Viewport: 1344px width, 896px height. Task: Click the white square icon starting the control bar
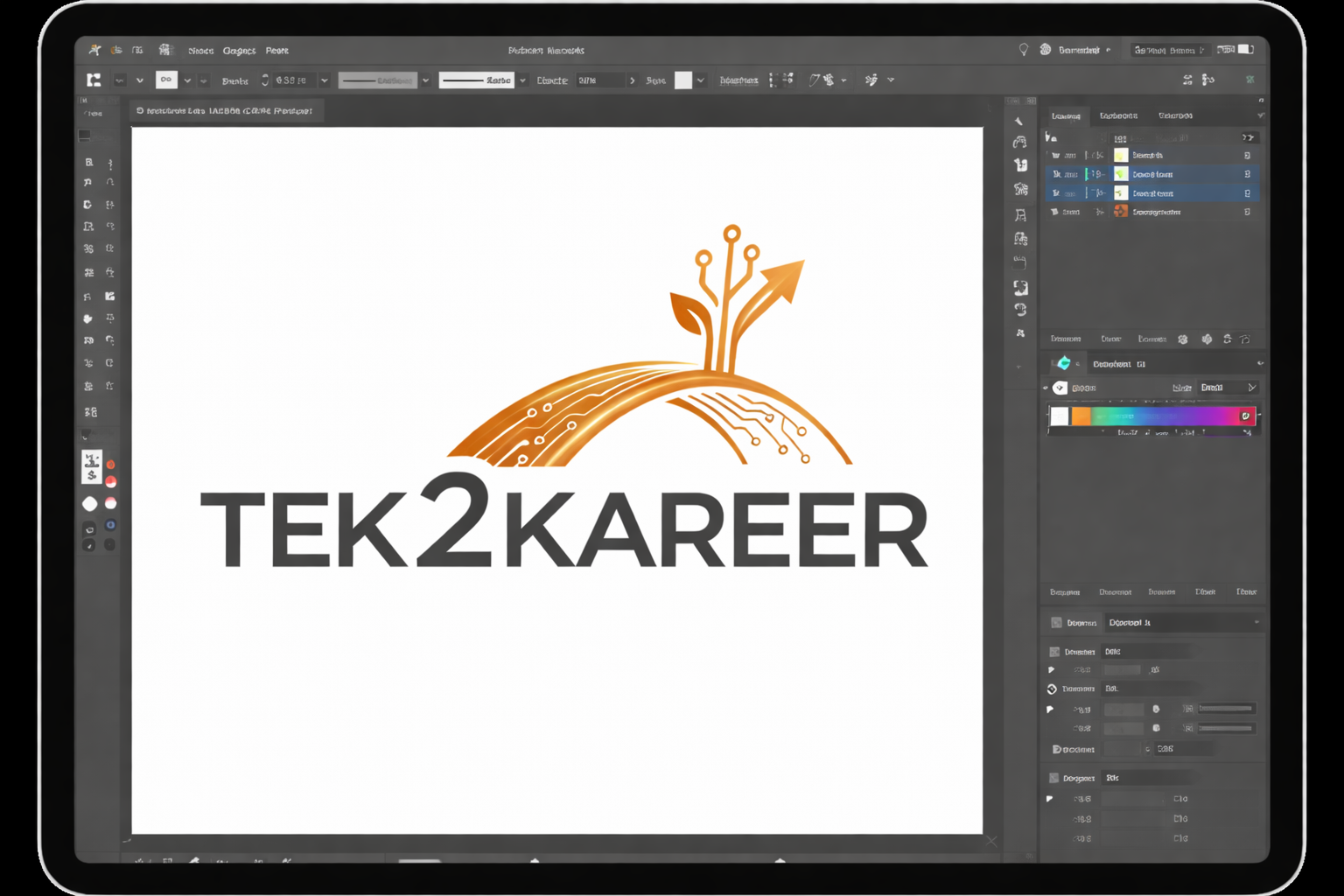tap(94, 80)
